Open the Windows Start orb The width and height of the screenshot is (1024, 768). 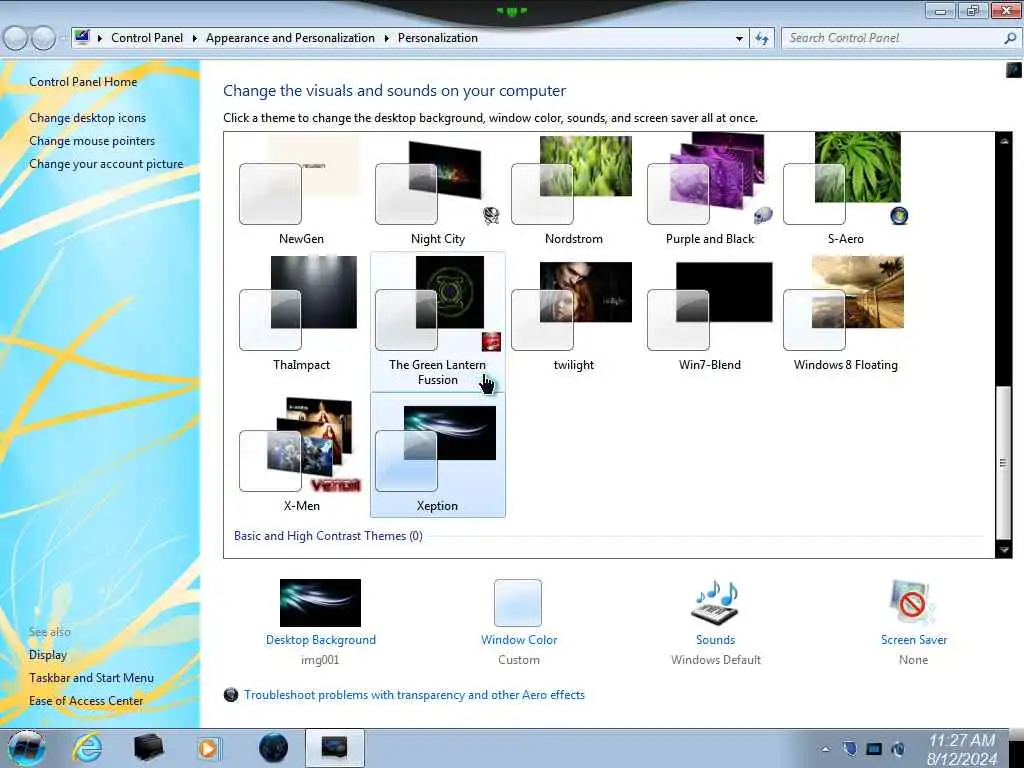tap(27, 748)
